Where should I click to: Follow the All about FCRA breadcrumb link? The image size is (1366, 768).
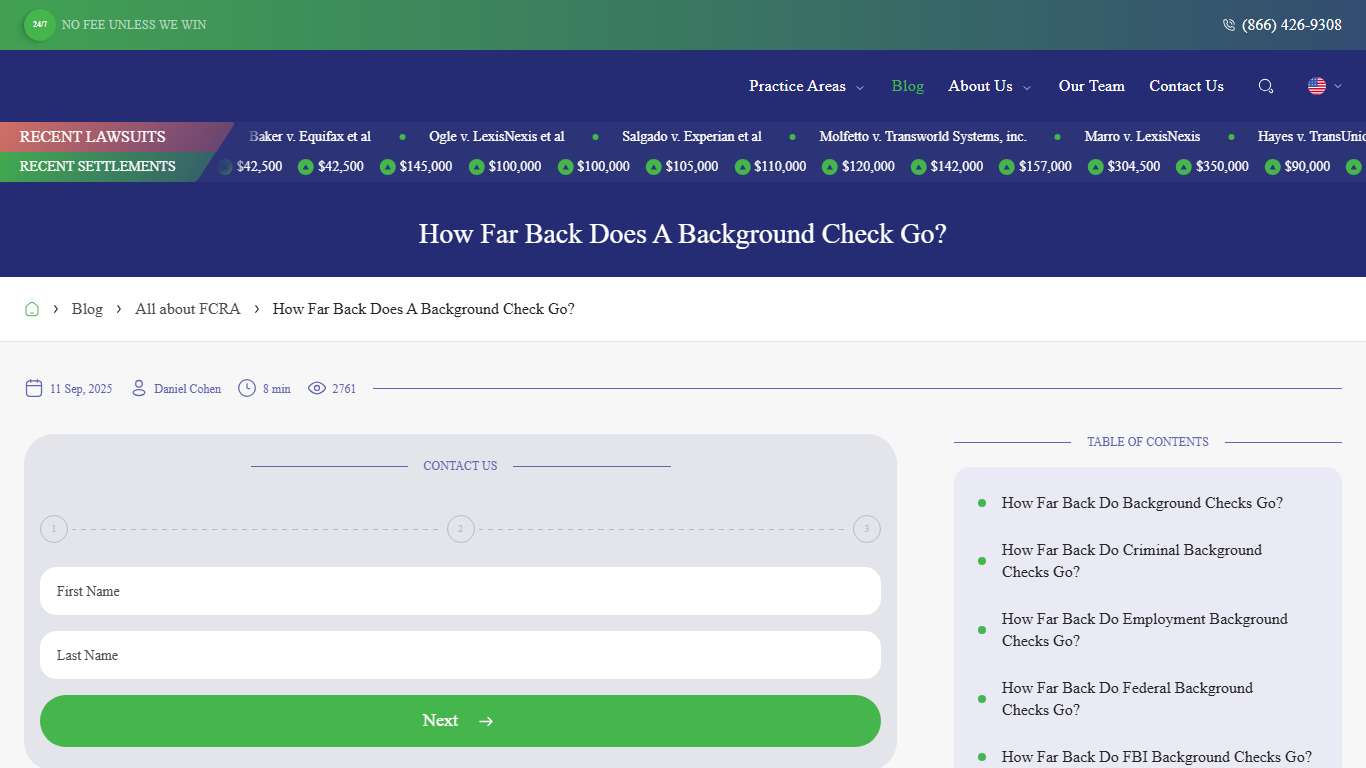[x=187, y=309]
